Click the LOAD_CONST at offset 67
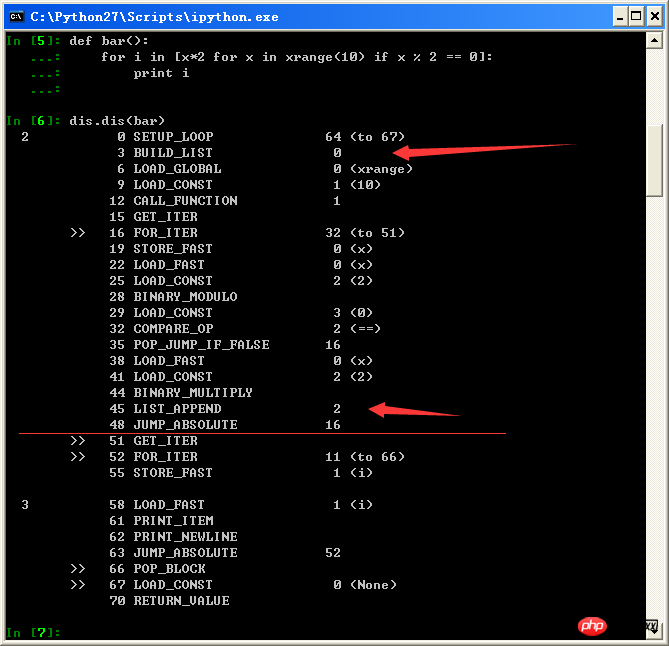The image size is (669, 646). tap(173, 585)
